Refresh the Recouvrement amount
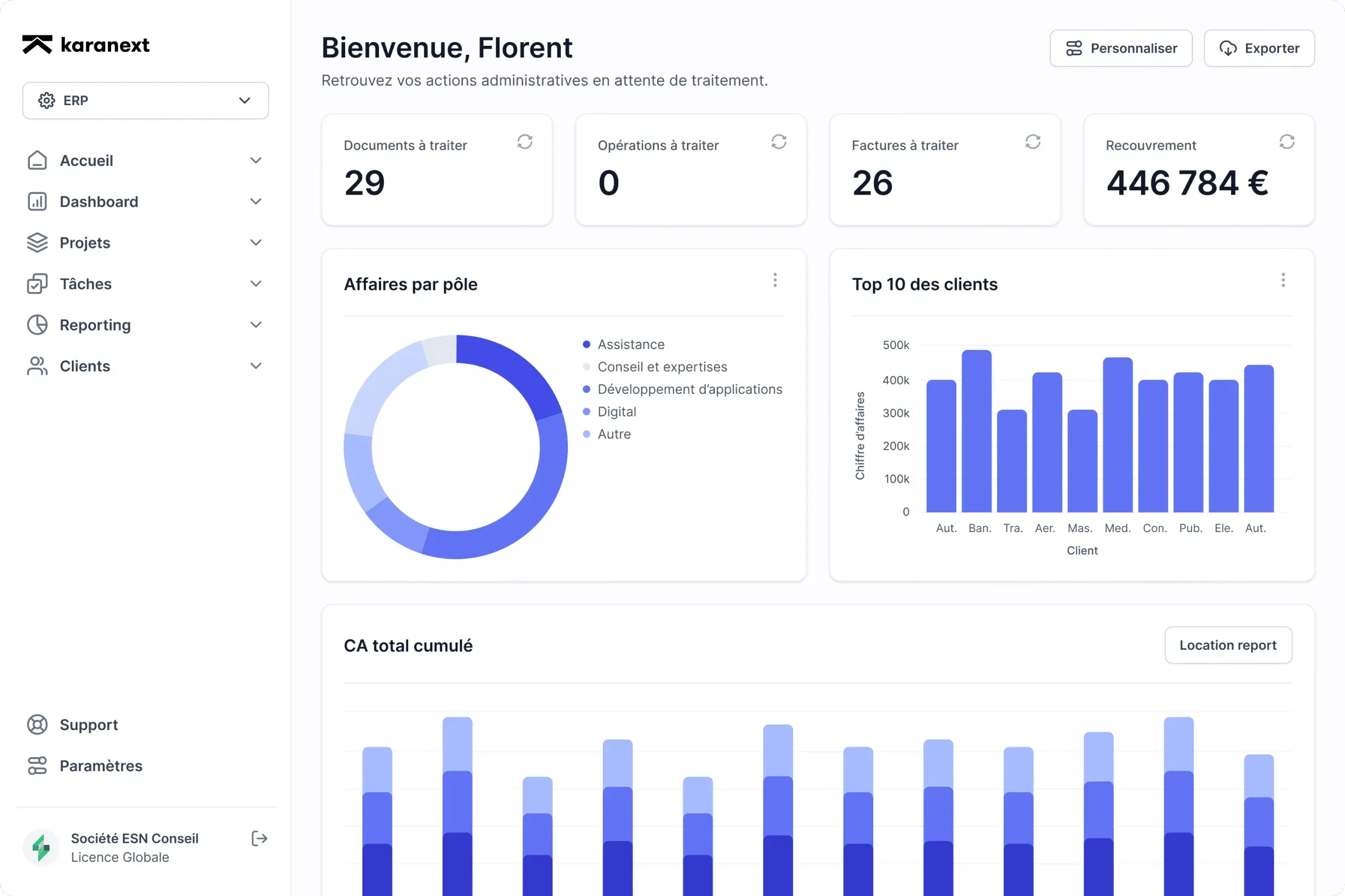 [x=1287, y=142]
